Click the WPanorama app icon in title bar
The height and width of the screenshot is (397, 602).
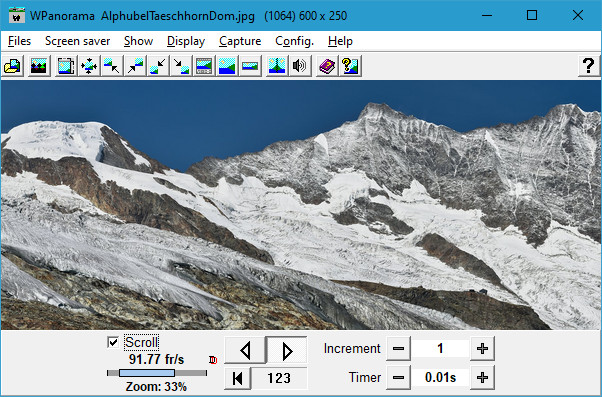point(17,15)
